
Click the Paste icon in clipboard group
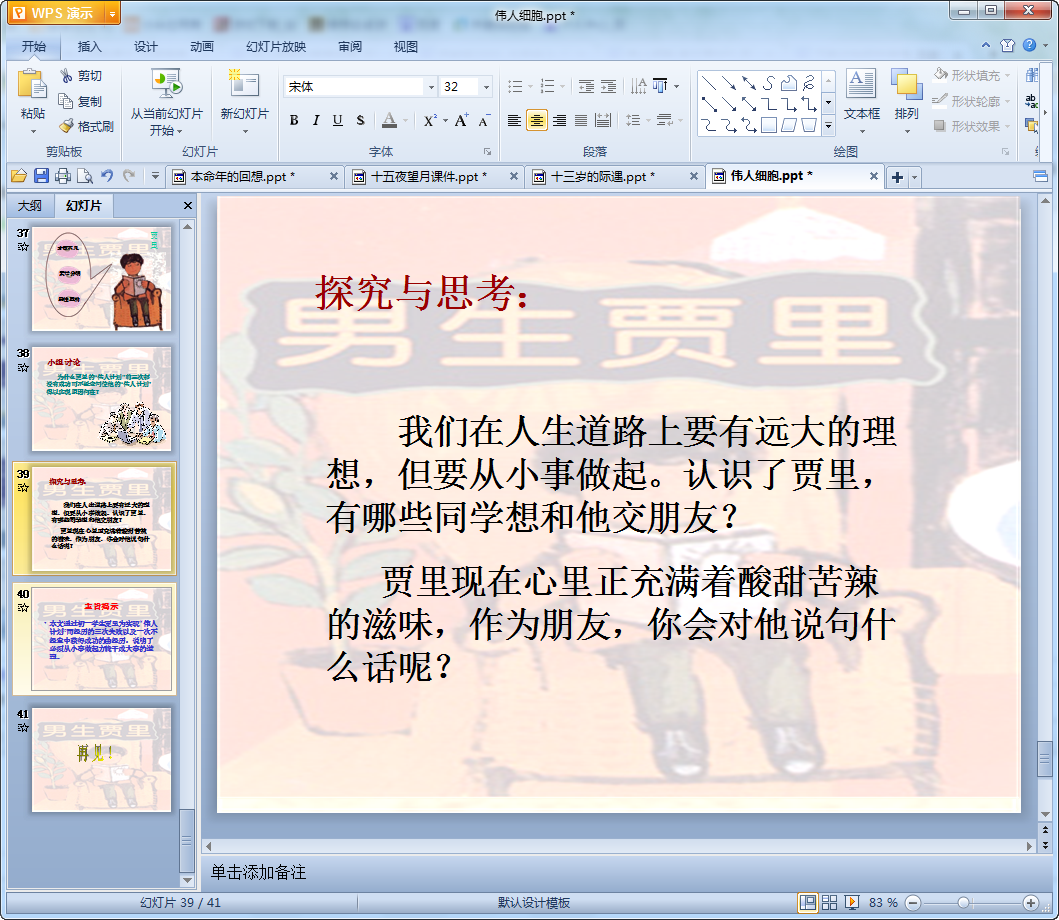pos(32,84)
